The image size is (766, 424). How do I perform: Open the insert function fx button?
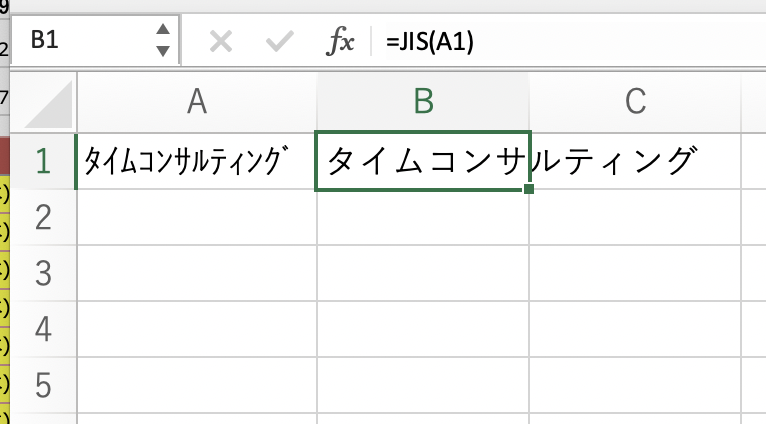[342, 41]
